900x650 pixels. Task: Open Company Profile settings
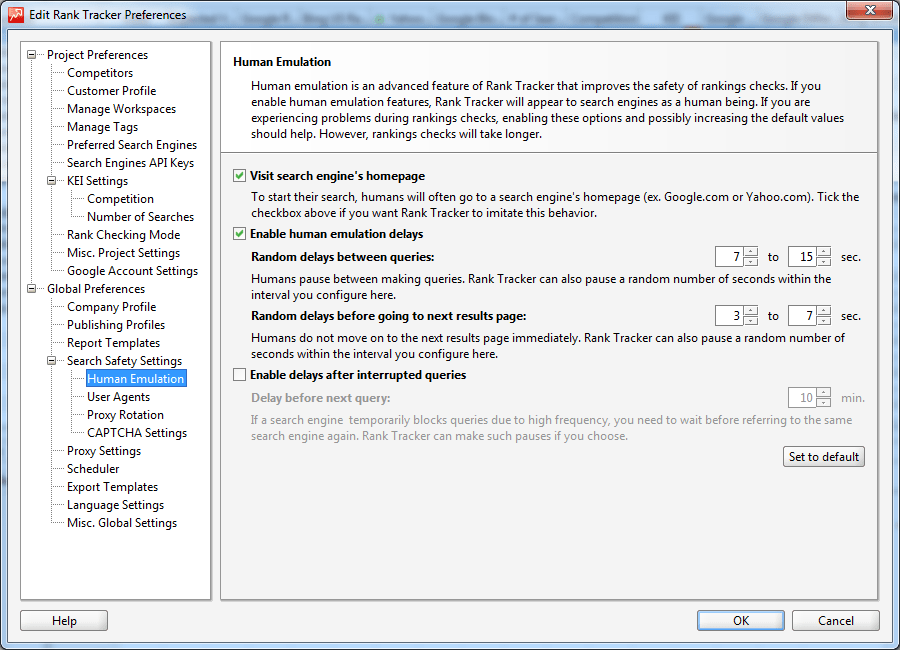[x=111, y=307]
